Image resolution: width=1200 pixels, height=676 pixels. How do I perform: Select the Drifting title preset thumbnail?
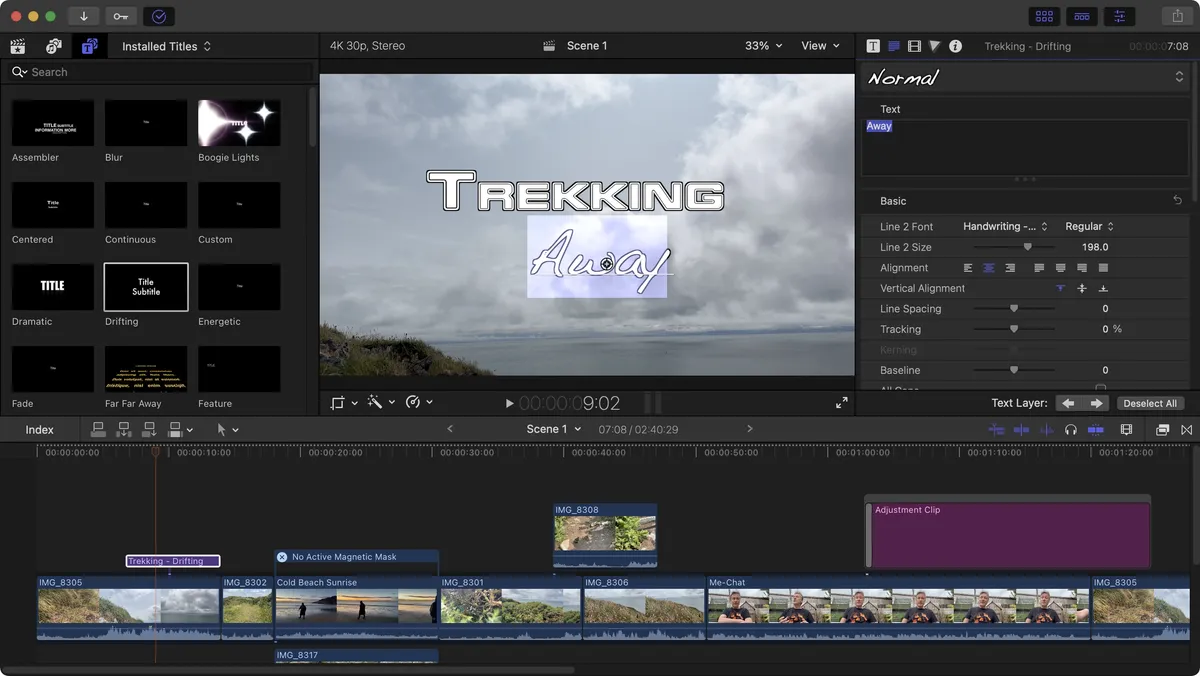click(x=145, y=287)
